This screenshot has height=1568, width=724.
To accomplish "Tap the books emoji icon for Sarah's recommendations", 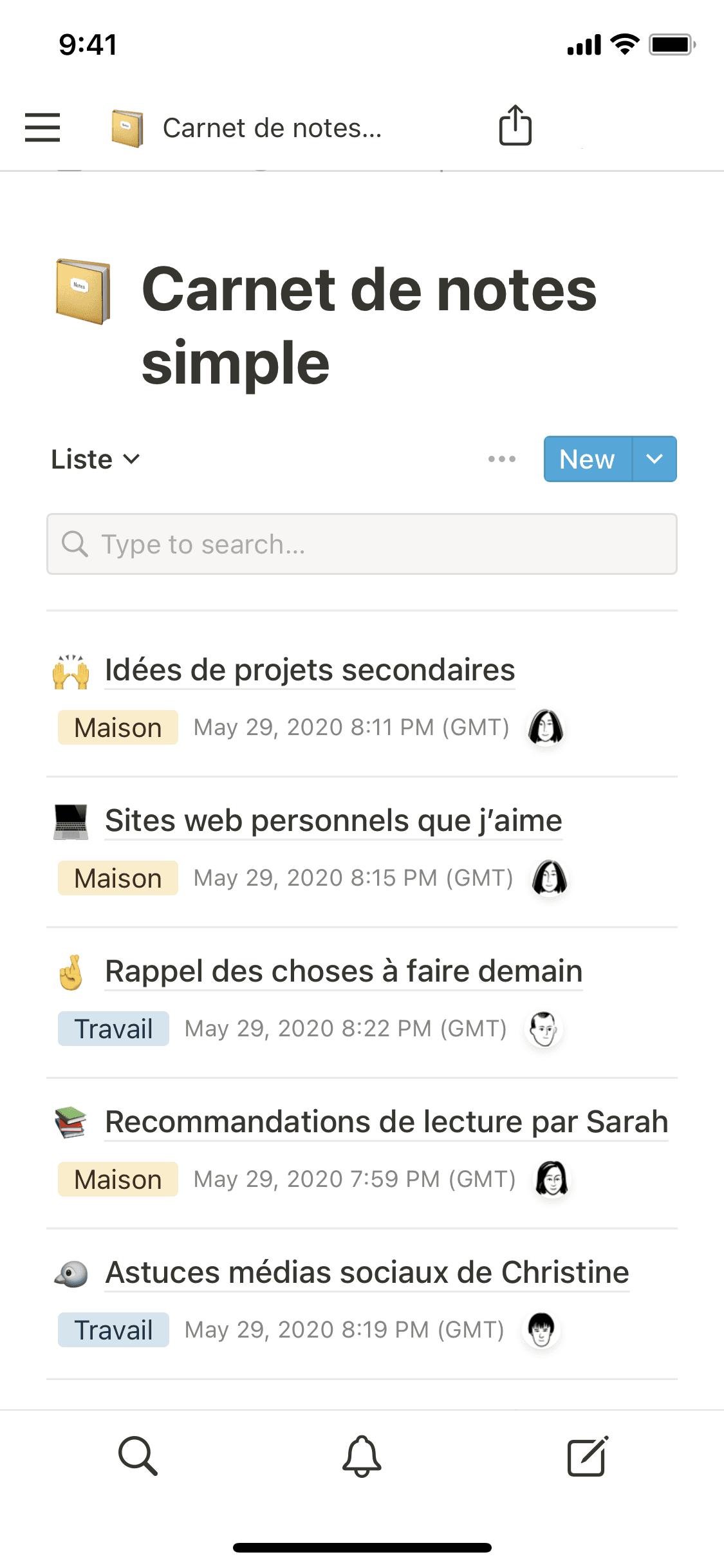I will [71, 1122].
